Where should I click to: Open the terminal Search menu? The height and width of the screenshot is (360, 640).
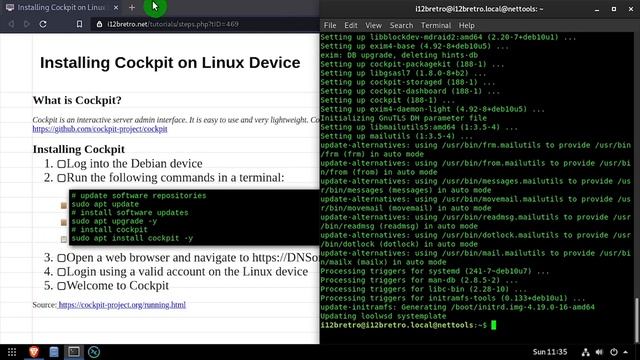[x=401, y=25]
